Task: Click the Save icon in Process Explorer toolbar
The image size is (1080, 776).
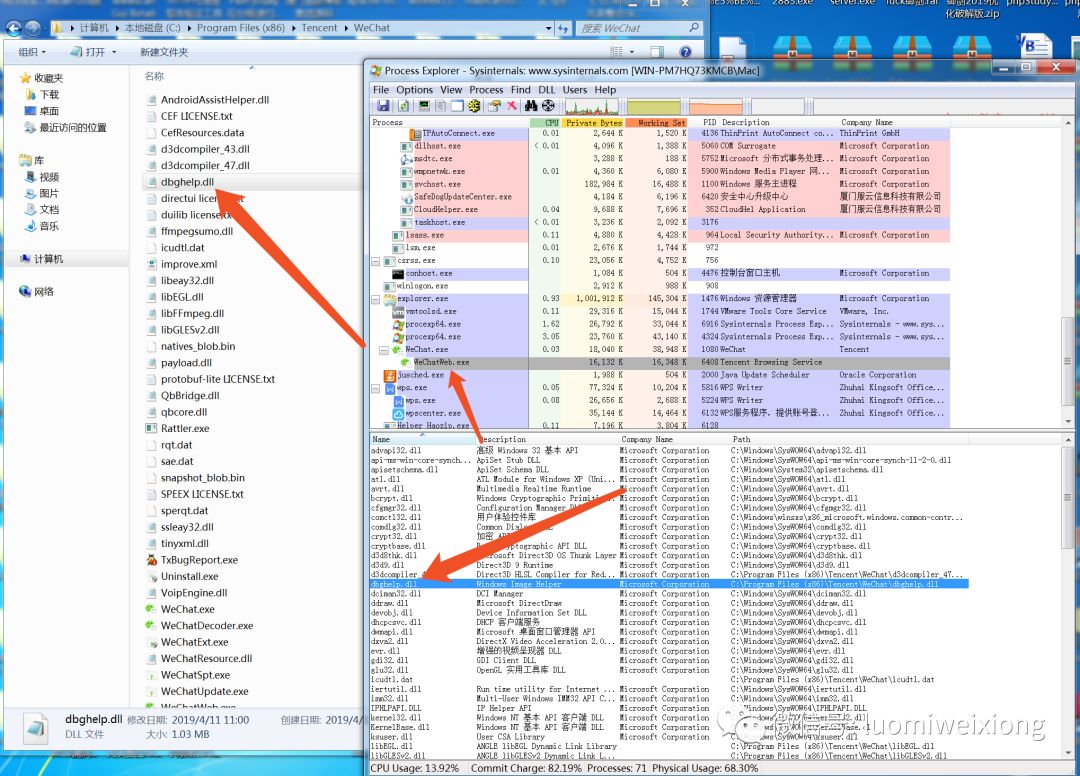Action: (x=382, y=106)
